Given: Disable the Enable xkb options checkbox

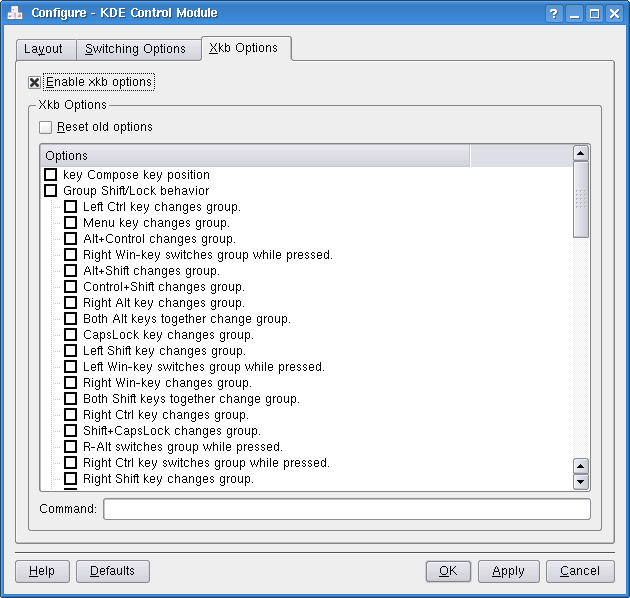Looking at the screenshot, I should point(34,82).
